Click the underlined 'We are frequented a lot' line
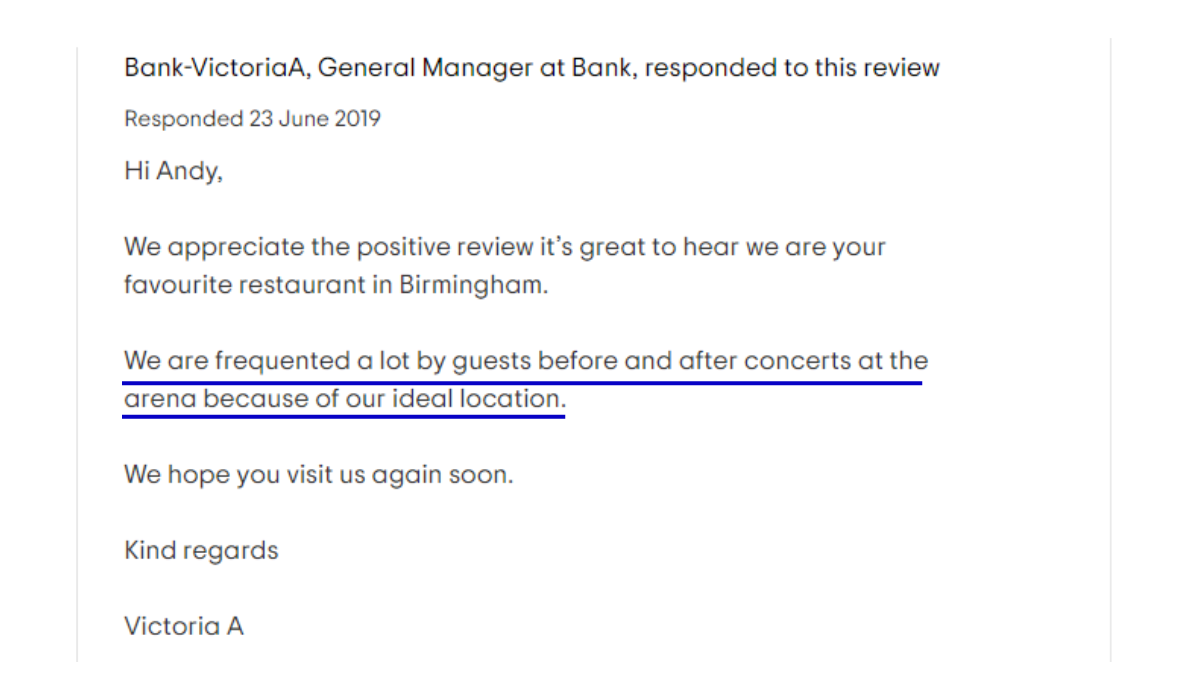This screenshot has width=1200, height=700. coord(526,361)
